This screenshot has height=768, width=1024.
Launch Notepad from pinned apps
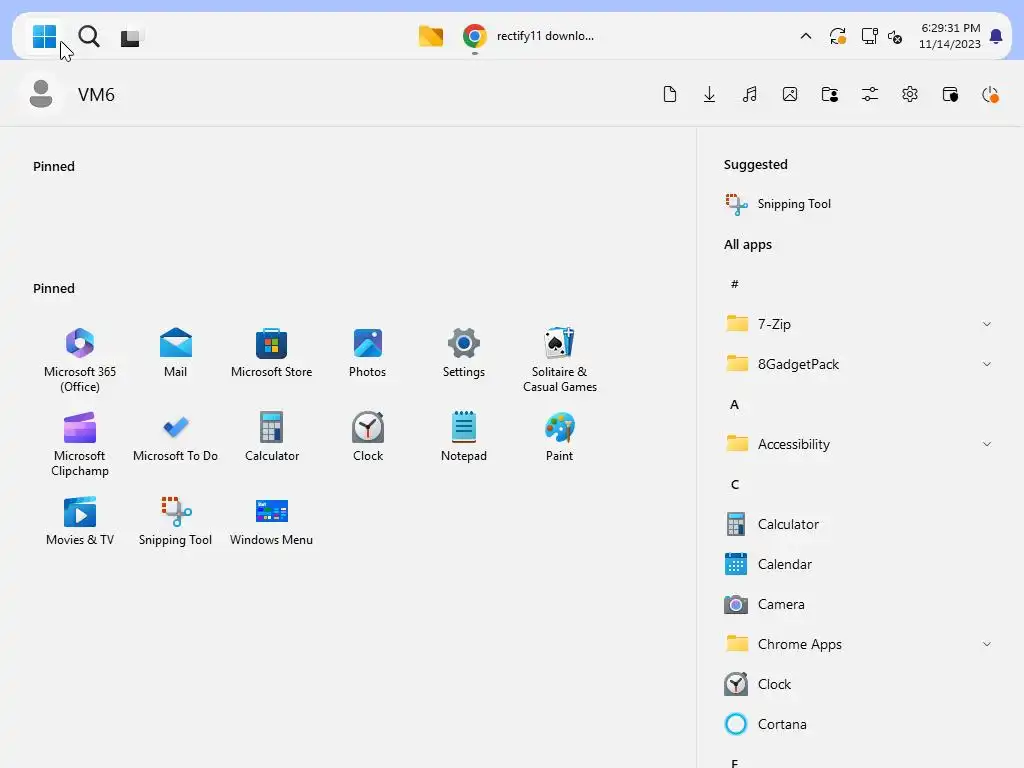pos(464,437)
